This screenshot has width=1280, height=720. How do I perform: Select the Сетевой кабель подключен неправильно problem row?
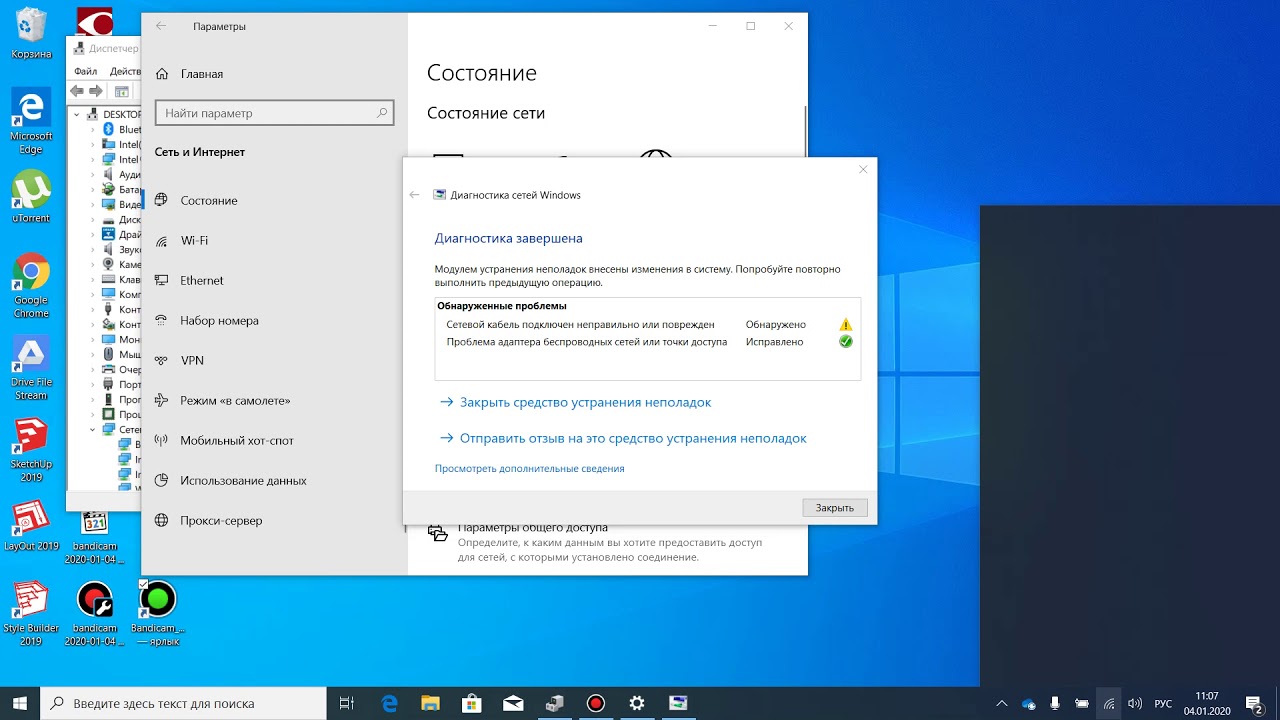pyautogui.click(x=647, y=325)
